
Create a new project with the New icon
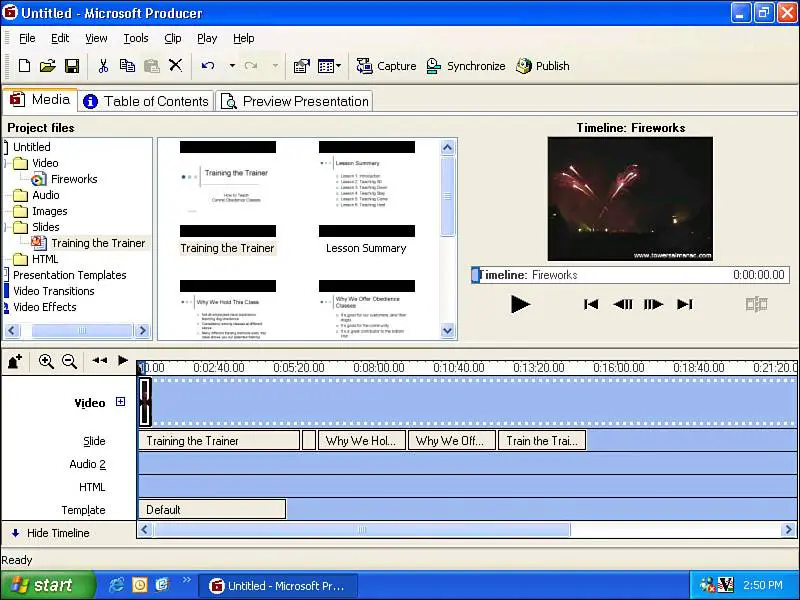pyautogui.click(x=24, y=66)
